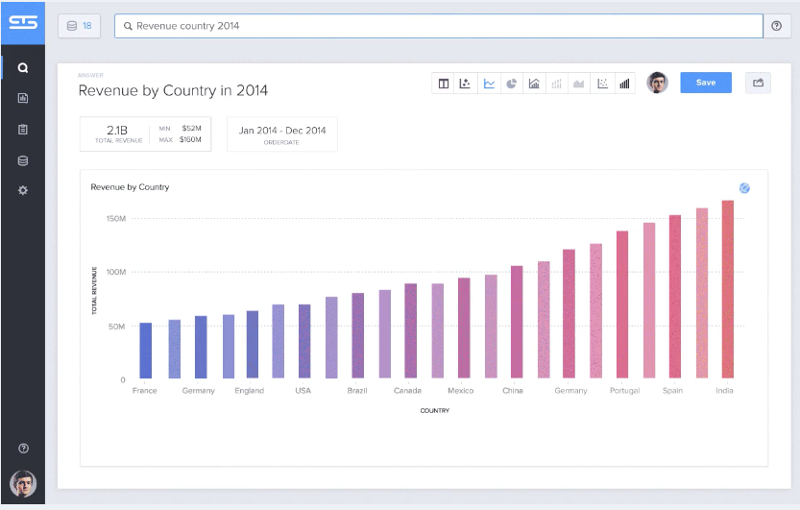The width and height of the screenshot is (800, 510).
Task: Open the Jan 2014 - Dec 2014 date filter
Action: (282, 135)
